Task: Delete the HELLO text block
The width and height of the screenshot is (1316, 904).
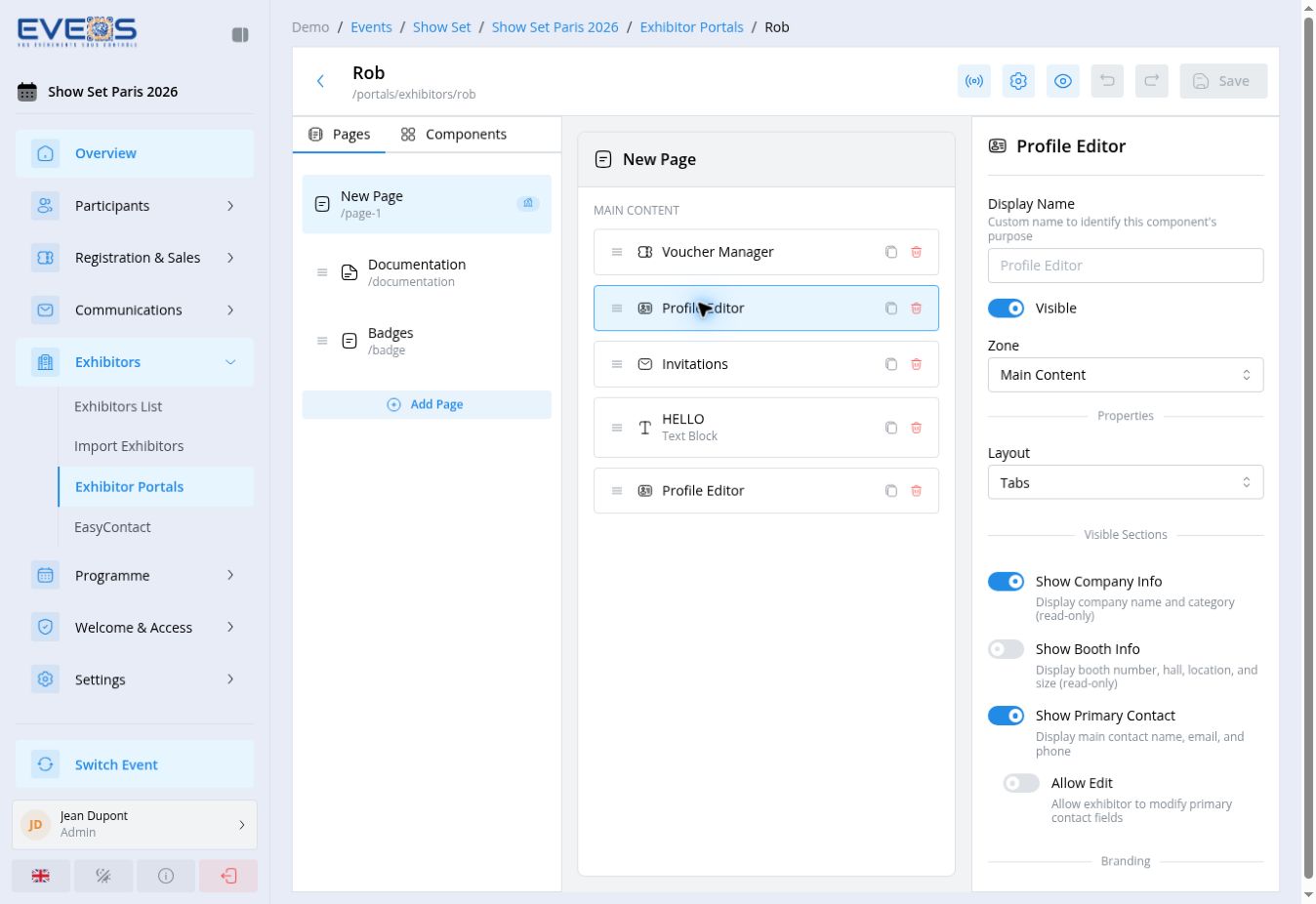Action: [x=917, y=428]
